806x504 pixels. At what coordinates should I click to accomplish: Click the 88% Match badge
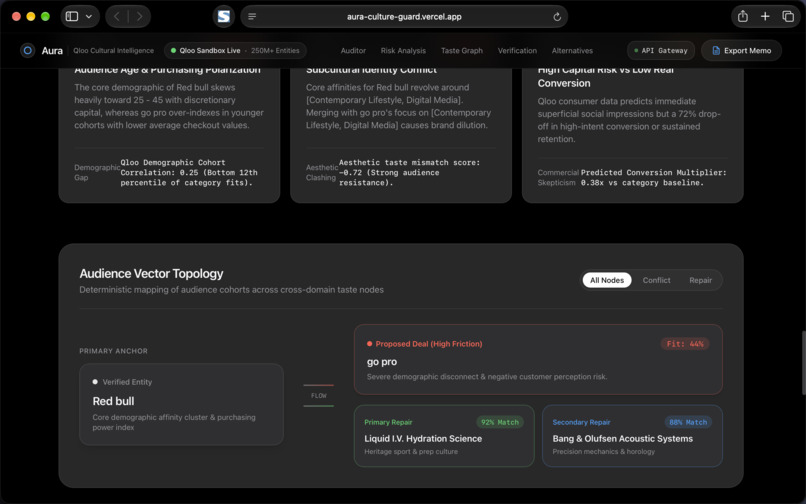click(x=688, y=422)
